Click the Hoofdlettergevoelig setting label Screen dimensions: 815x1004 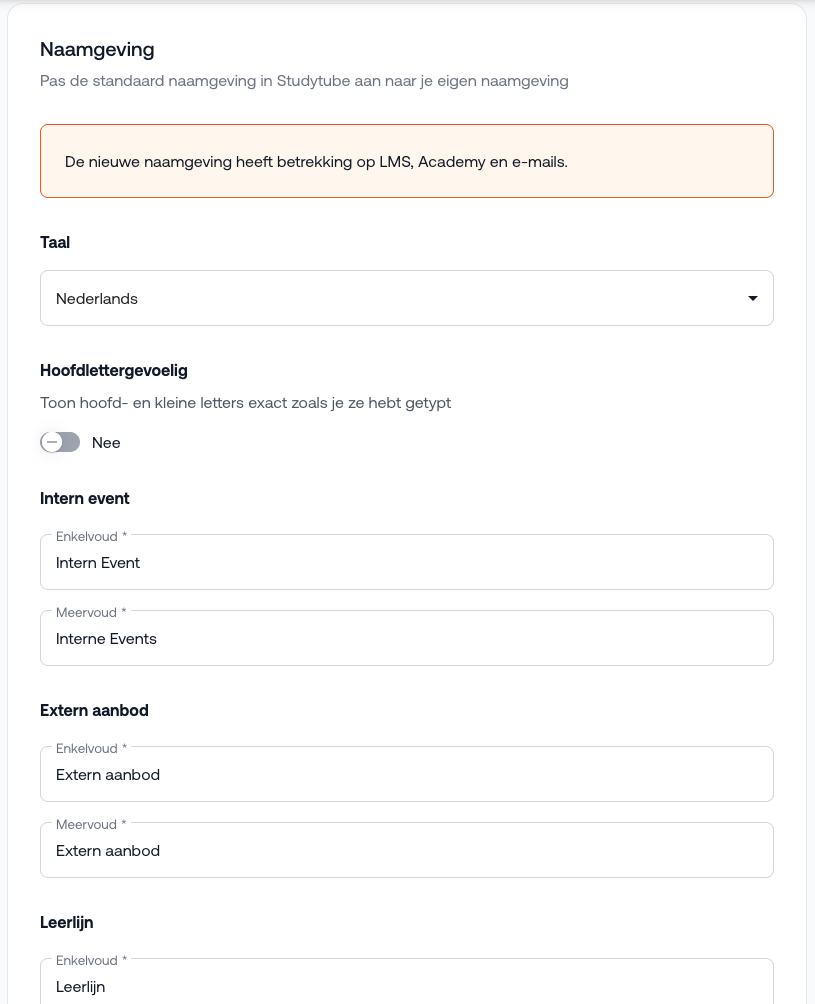click(x=114, y=370)
